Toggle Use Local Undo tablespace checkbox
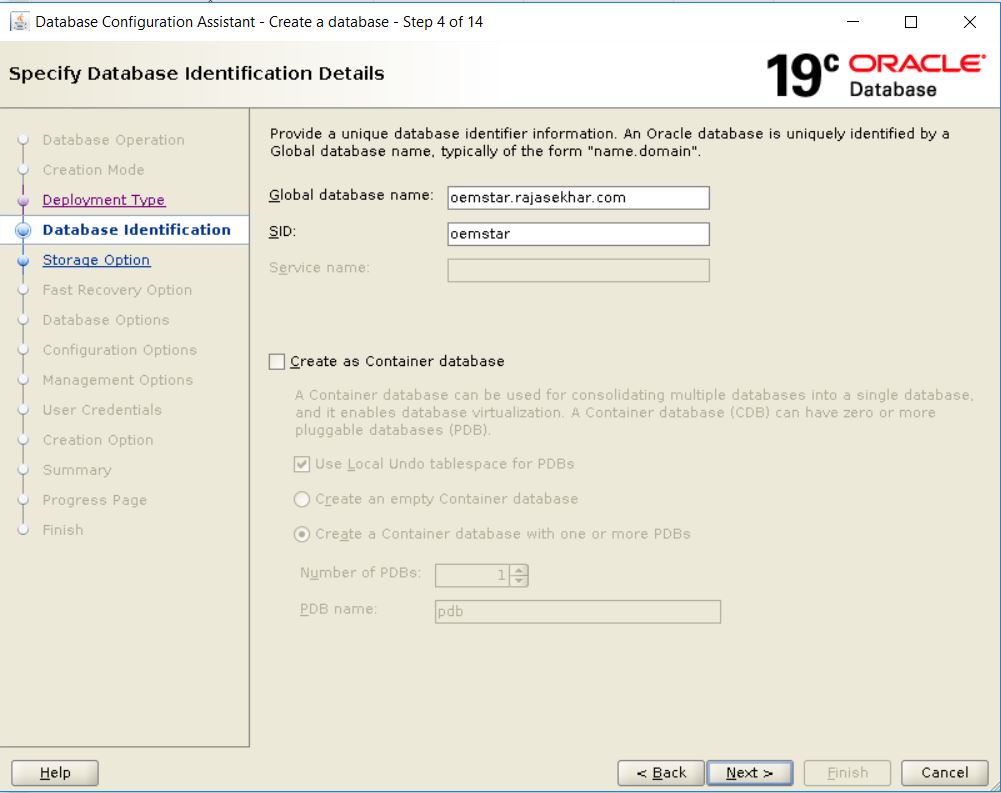 tap(302, 465)
